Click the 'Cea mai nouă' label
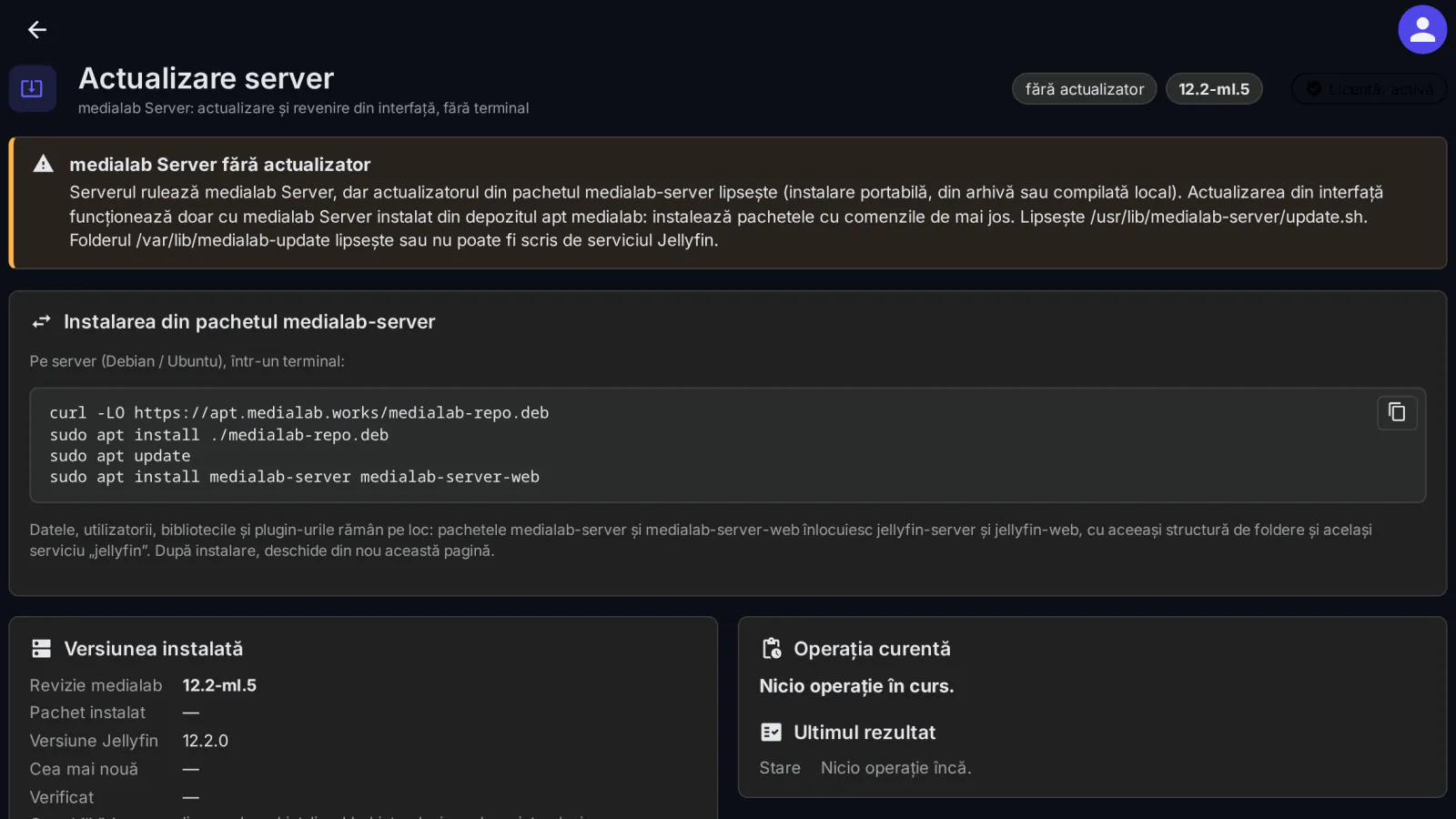 [x=84, y=769]
